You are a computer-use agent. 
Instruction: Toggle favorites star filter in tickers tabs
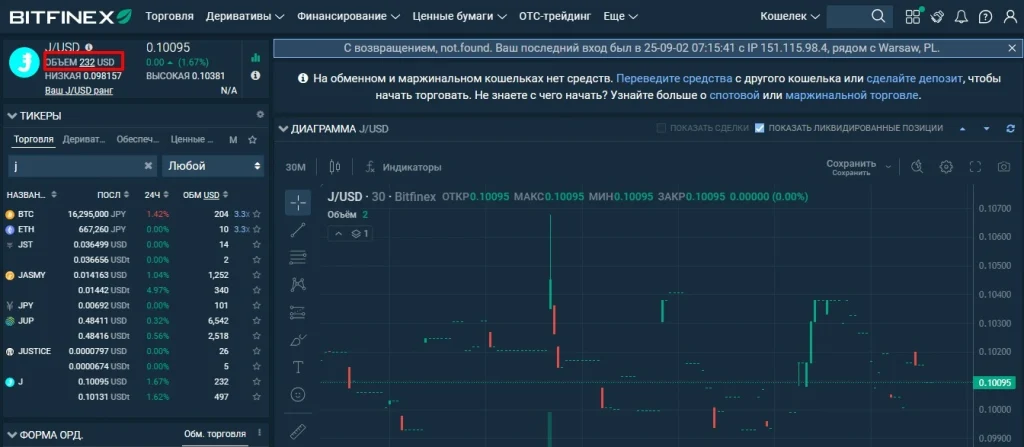coord(253,140)
